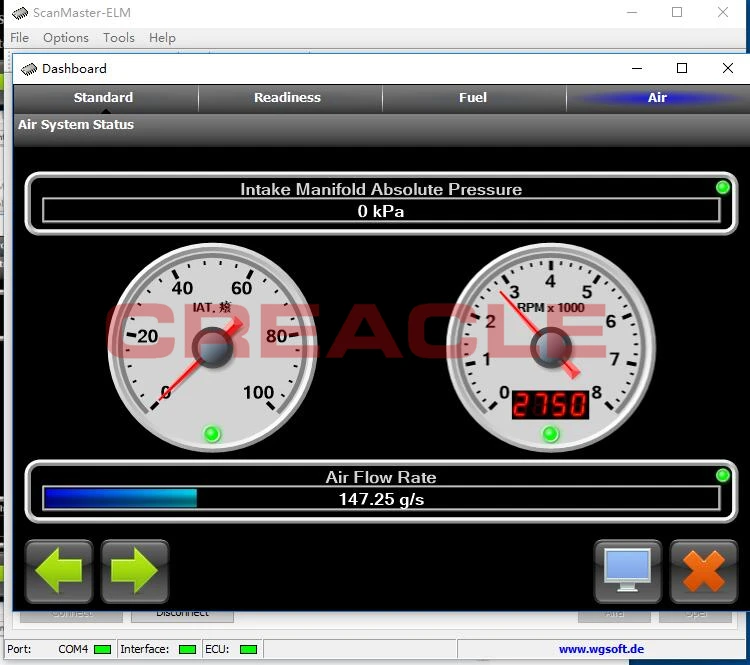Click the Interface green status indicator
The height and width of the screenshot is (665, 750).
click(x=187, y=650)
